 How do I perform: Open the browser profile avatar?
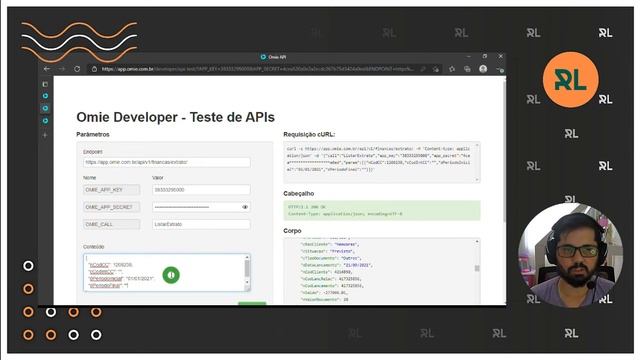[x=483, y=69]
